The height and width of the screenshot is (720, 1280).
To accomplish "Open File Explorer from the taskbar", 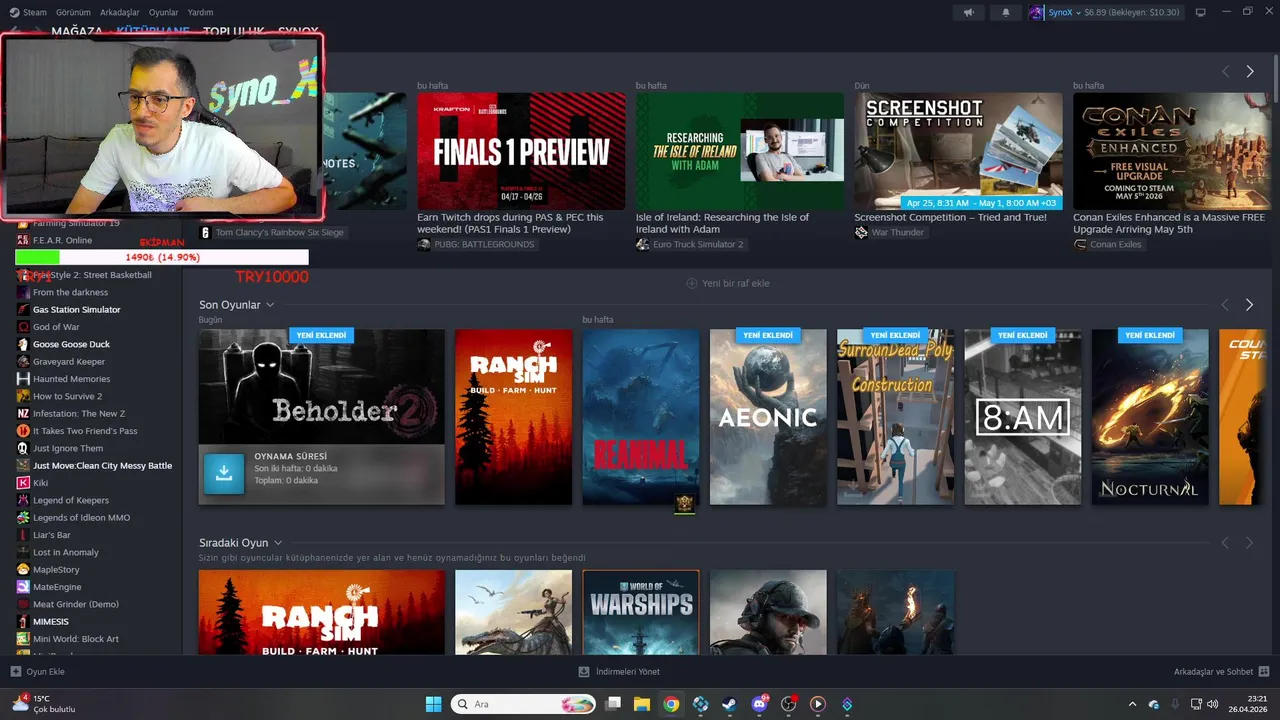I will pos(642,704).
